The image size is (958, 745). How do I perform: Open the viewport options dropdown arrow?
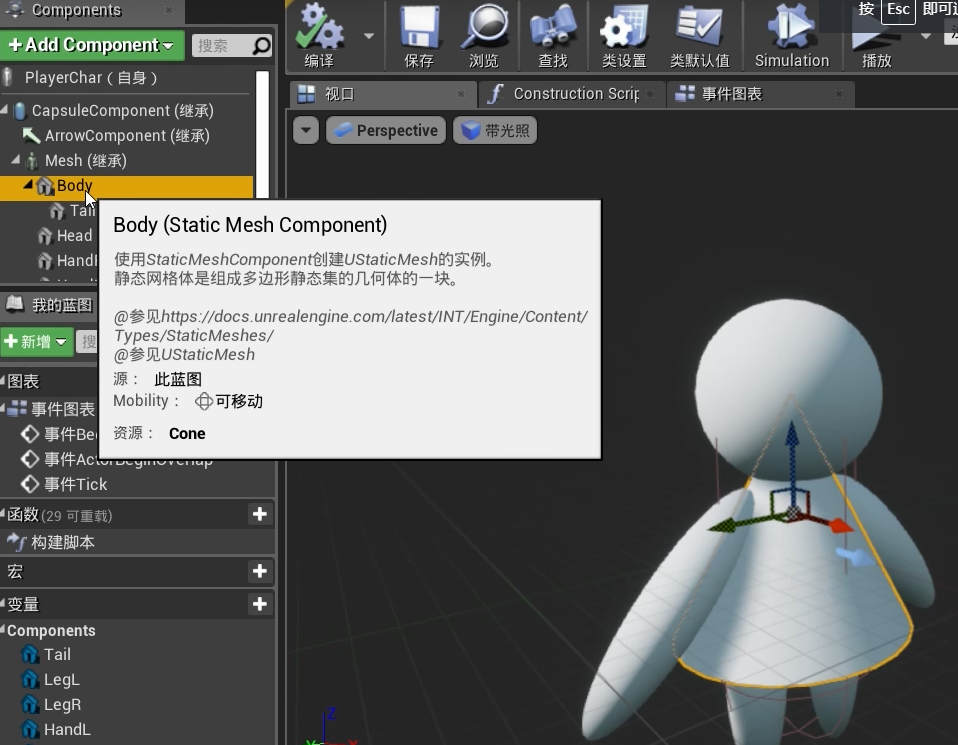pyautogui.click(x=306, y=131)
